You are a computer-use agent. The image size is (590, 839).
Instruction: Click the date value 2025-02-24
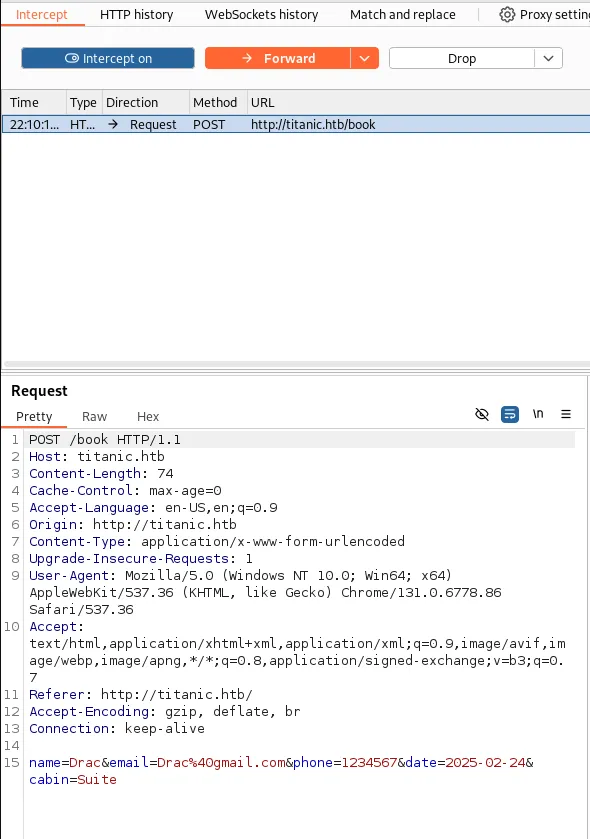click(485, 762)
